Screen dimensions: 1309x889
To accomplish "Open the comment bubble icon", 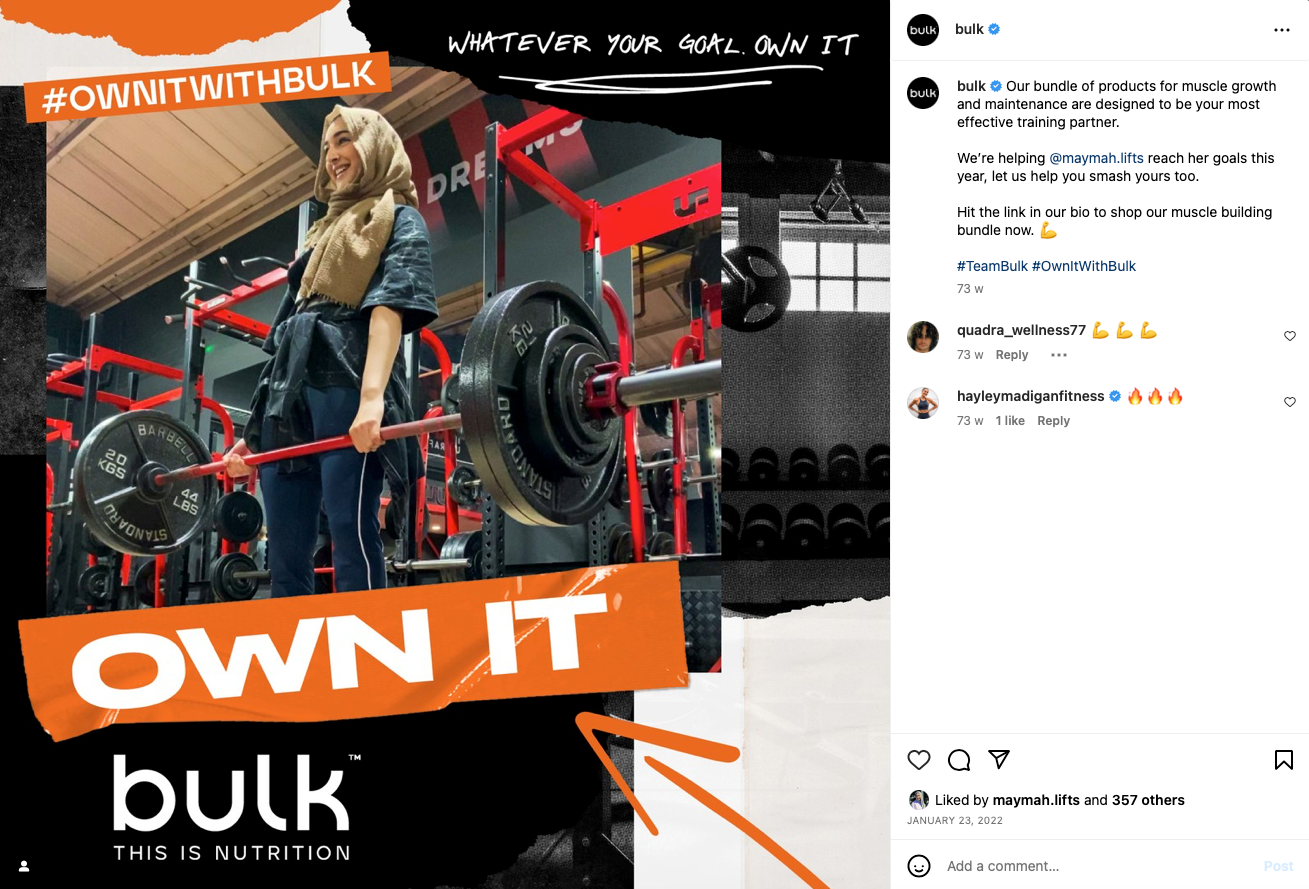I will 959,760.
